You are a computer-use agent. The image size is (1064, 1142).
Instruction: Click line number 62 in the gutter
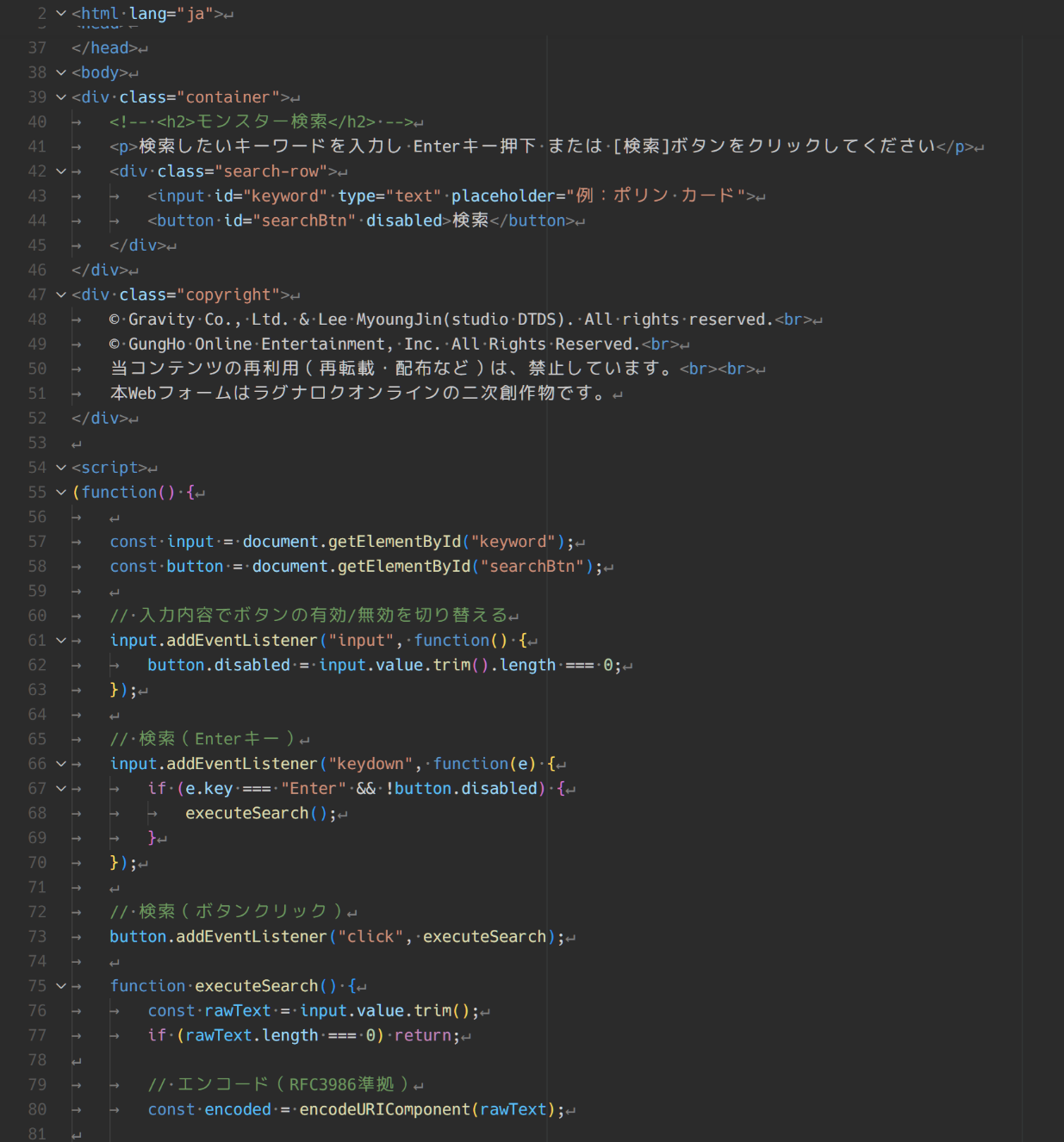coord(37,665)
